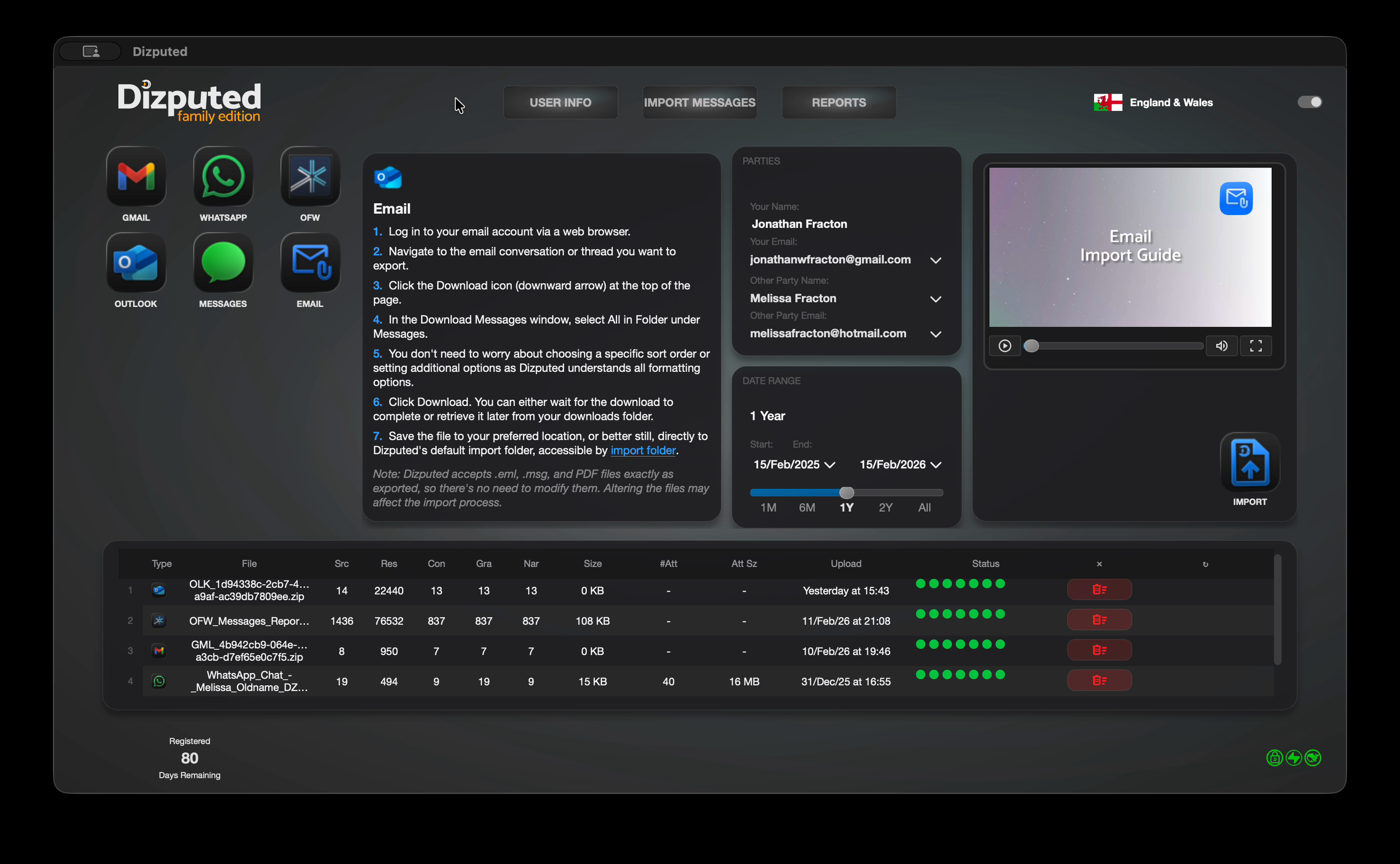Image resolution: width=1400 pixels, height=864 pixels.
Task: Click the date range slider handle
Action: [x=846, y=493]
